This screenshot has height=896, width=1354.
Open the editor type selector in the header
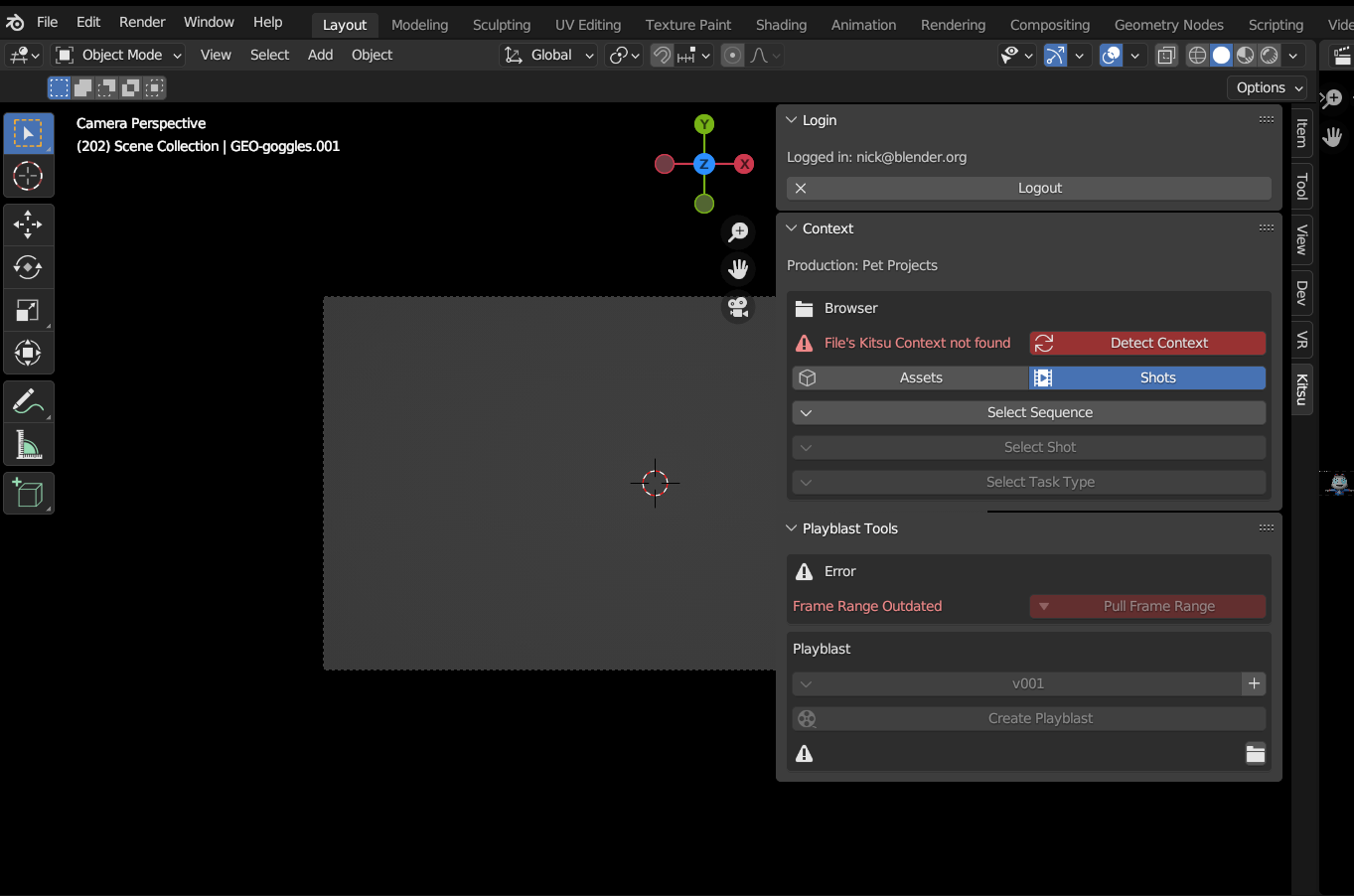click(24, 56)
